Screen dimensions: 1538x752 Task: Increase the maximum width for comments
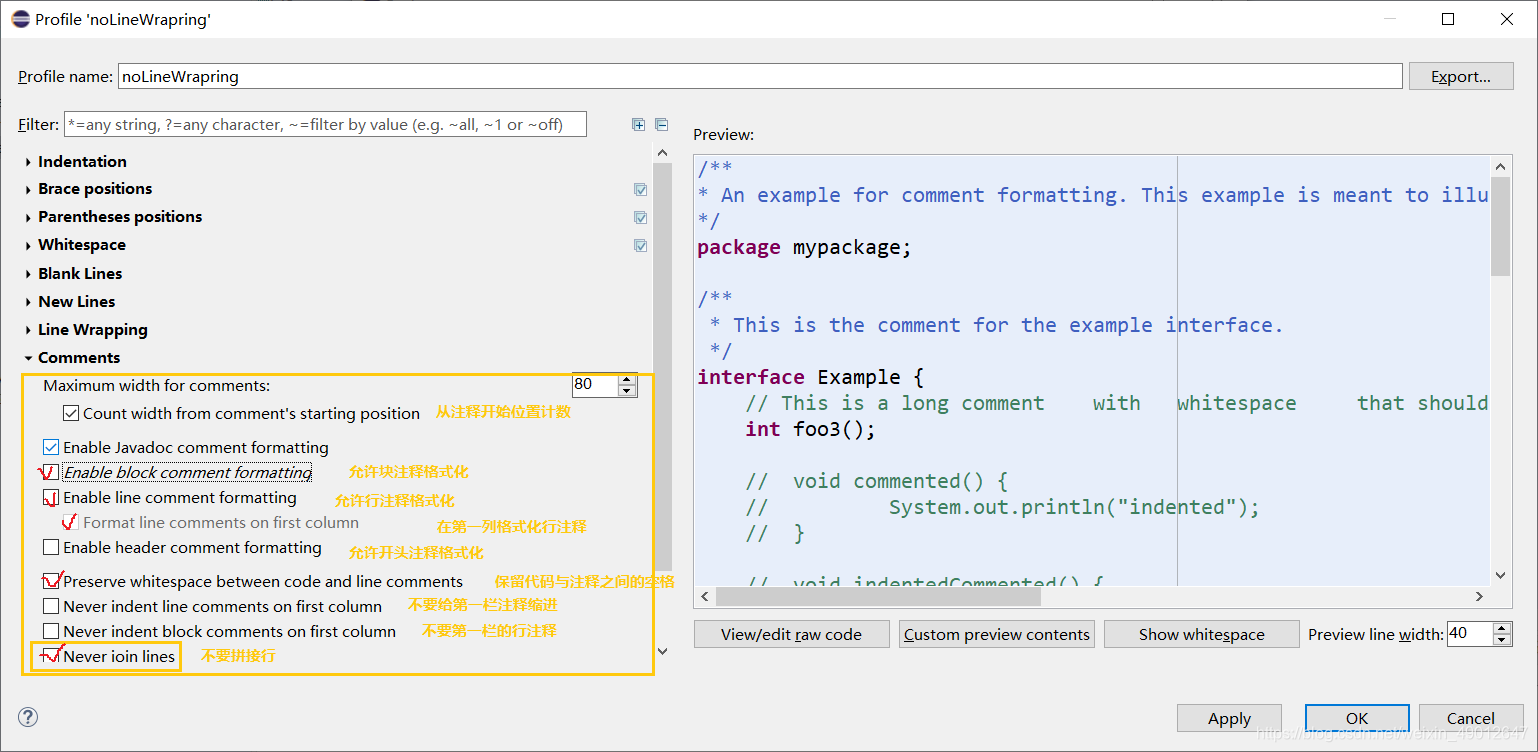pos(627,379)
